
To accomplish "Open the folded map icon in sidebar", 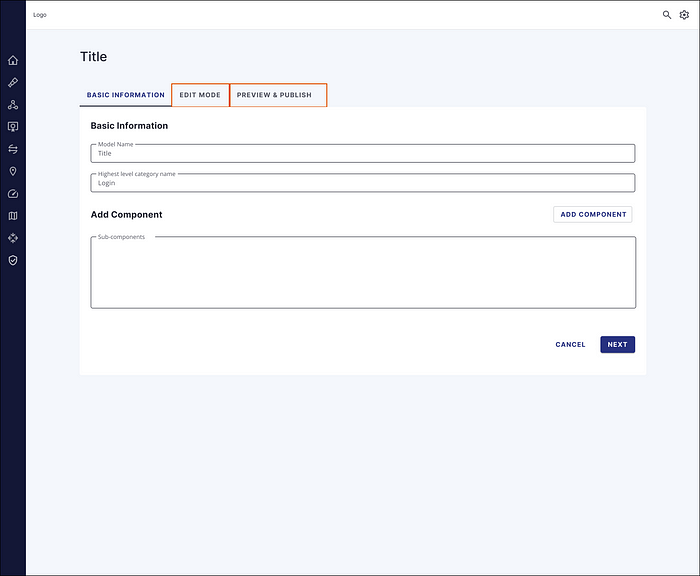I will click(13, 216).
